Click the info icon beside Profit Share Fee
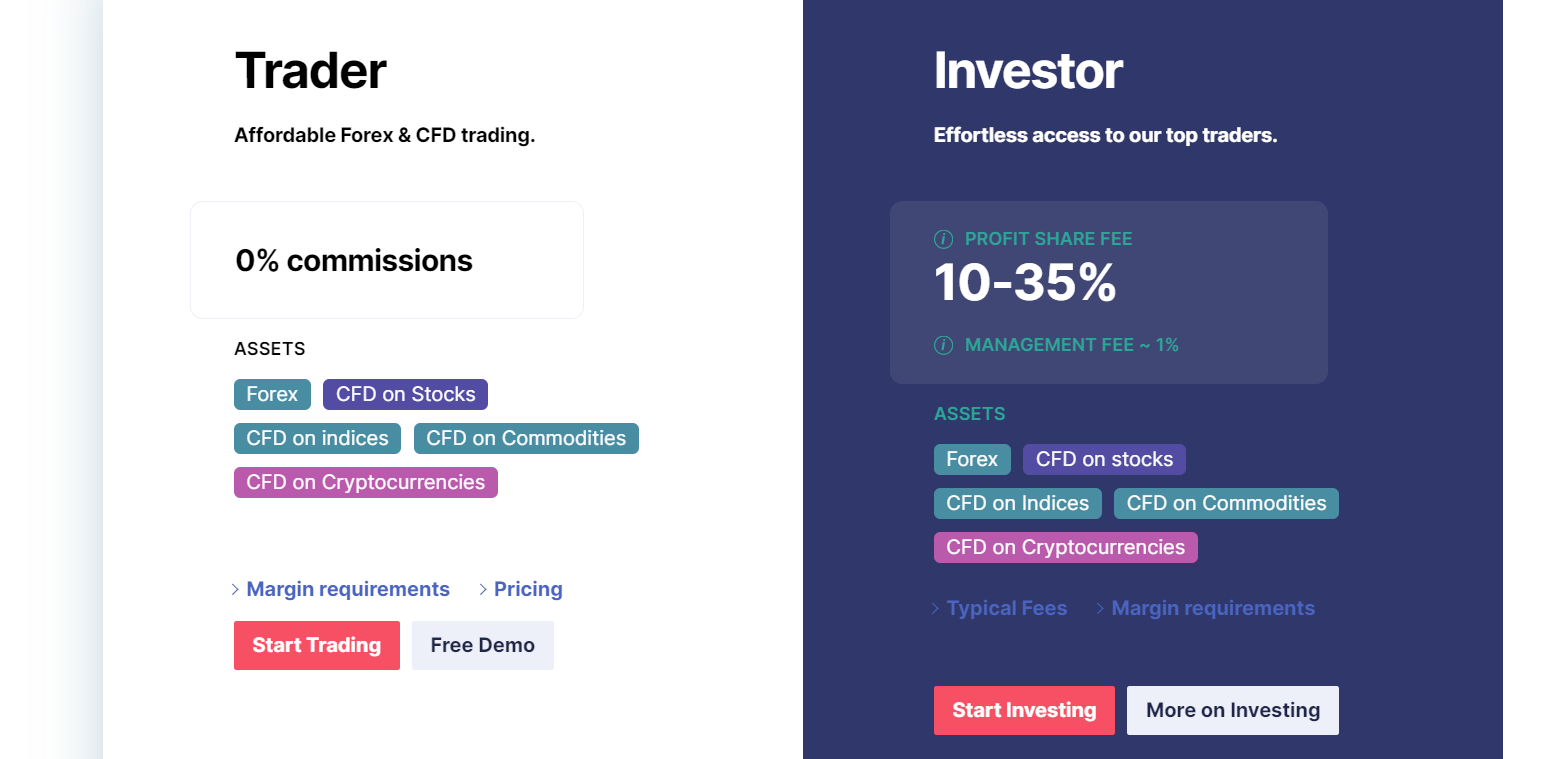Screen dimensions: 1559x759 (943, 239)
